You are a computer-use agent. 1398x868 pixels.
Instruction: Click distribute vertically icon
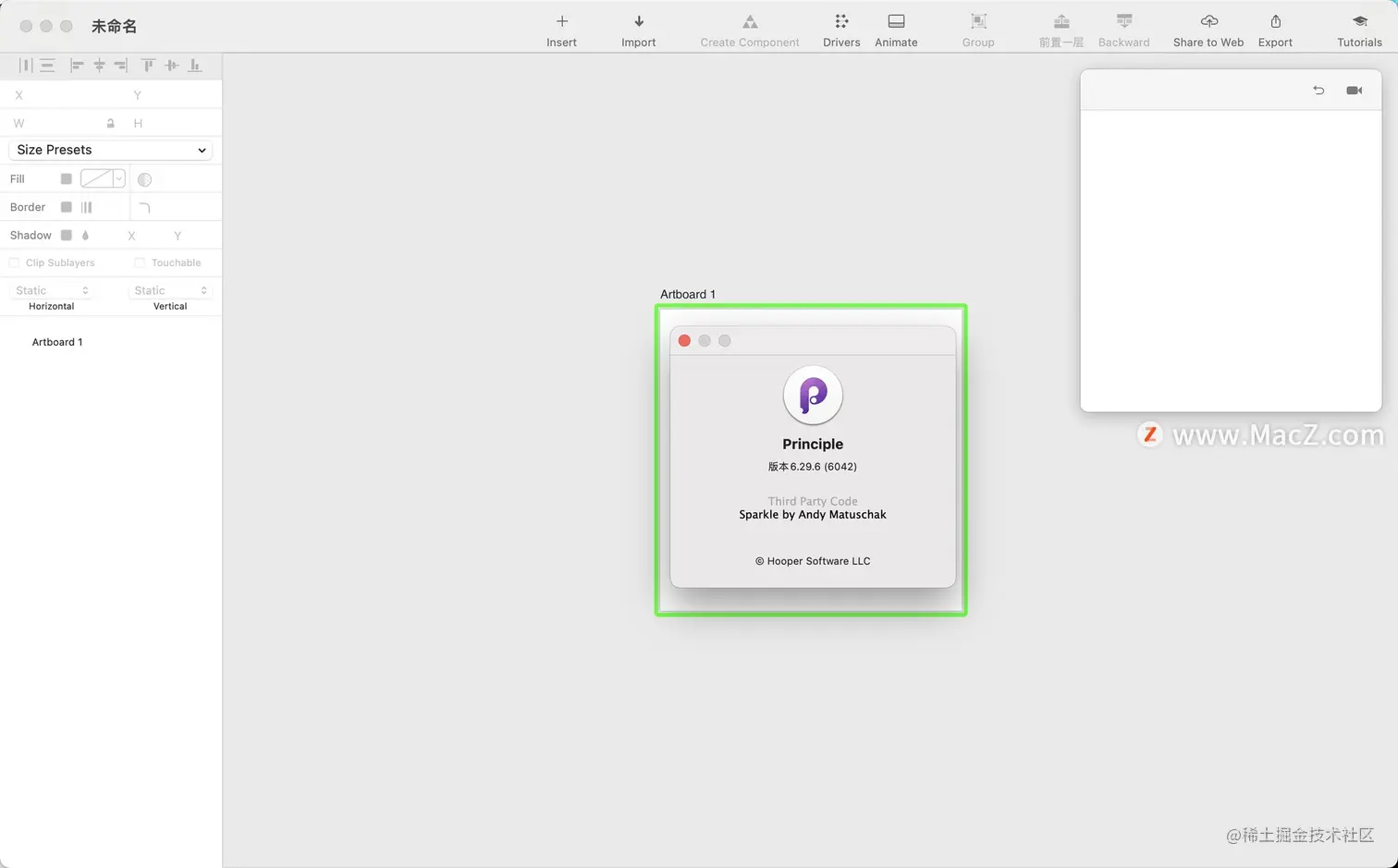[x=47, y=65]
